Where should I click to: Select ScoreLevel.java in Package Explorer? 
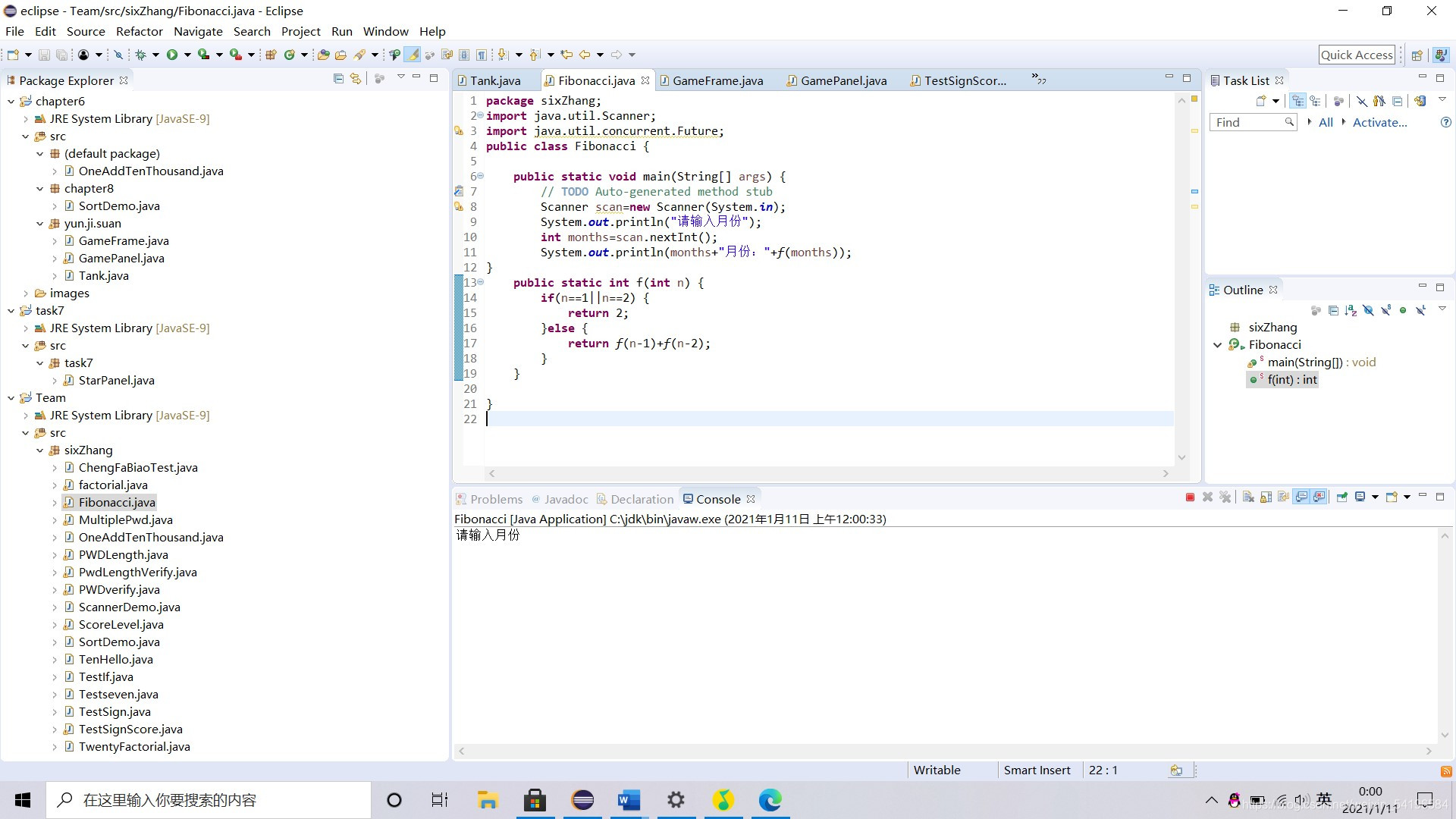pyautogui.click(x=121, y=624)
